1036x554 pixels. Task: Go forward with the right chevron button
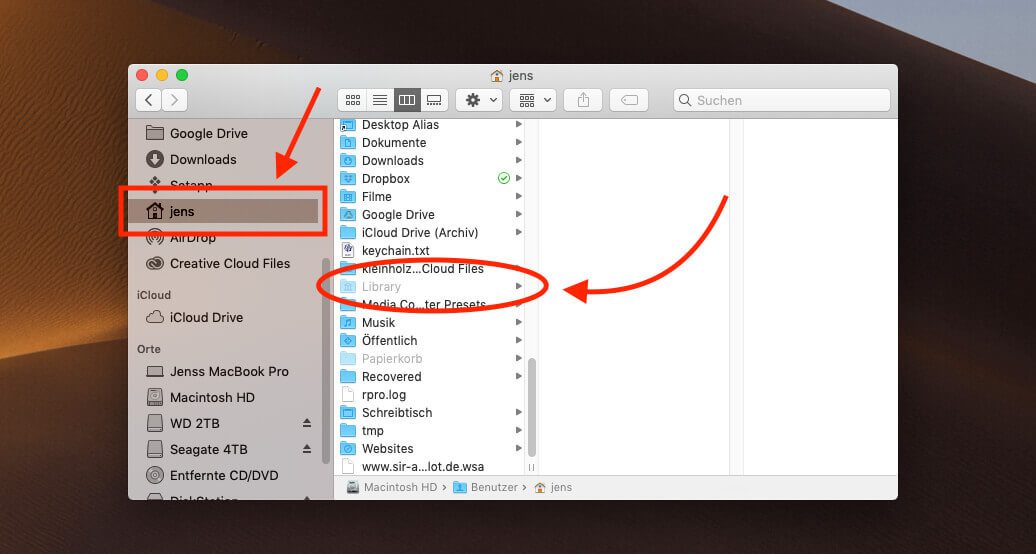174,100
